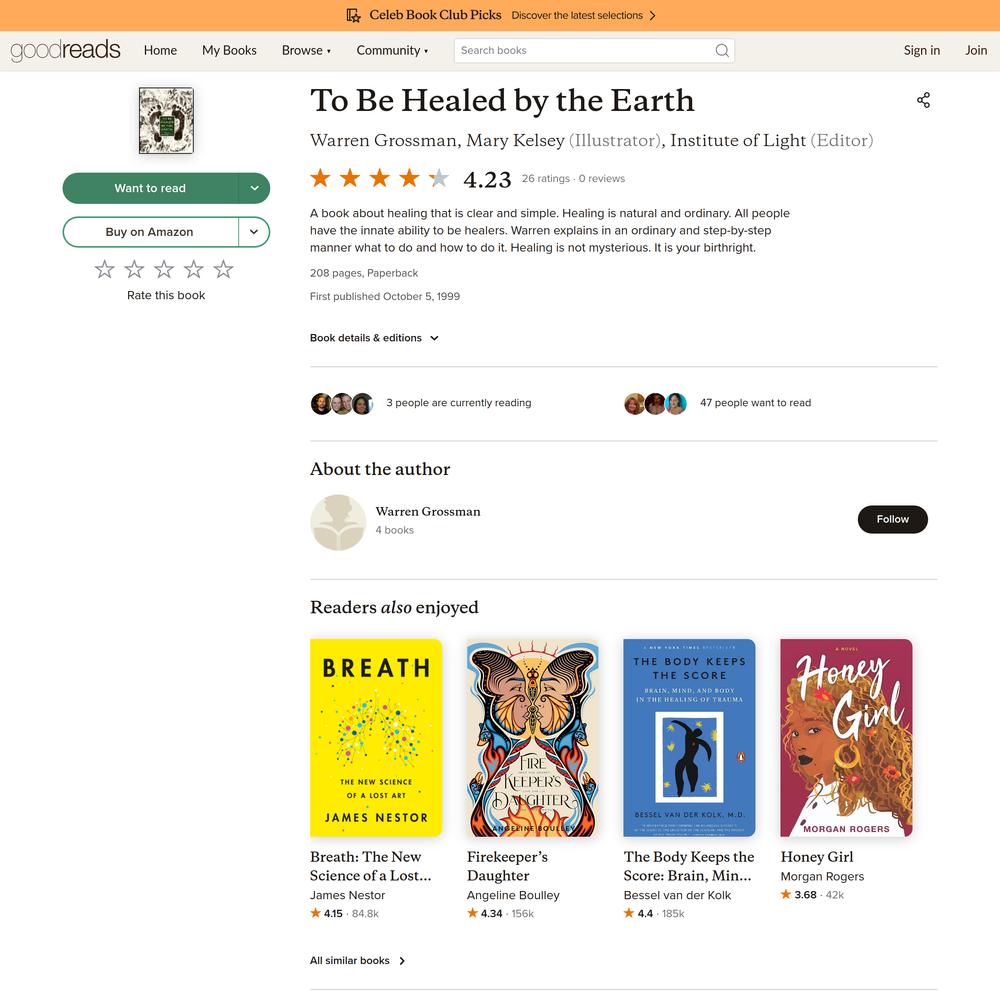Open the Honey Girl book cover
1000x1000 pixels.
846,737
